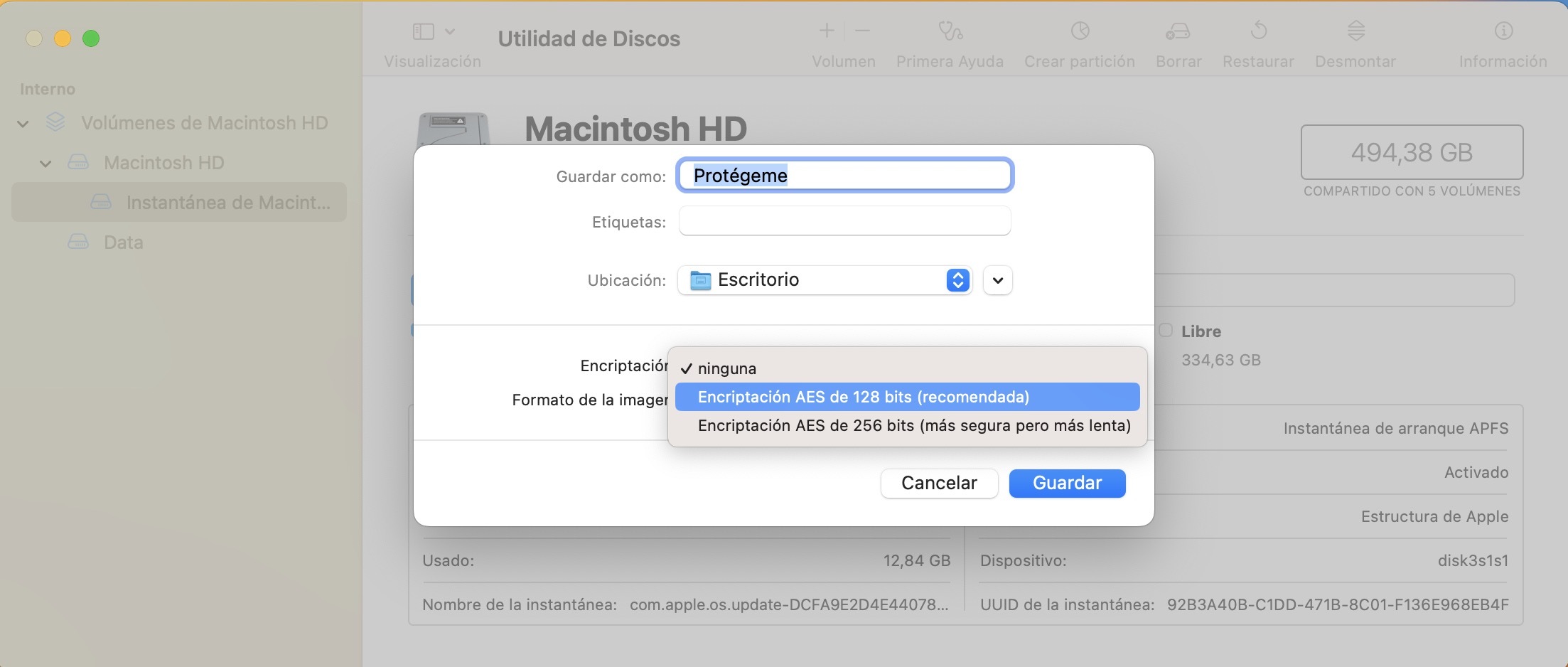Select Instantánea de Macint... disk icon
Image resolution: width=1568 pixels, height=667 pixels.
pyautogui.click(x=101, y=203)
